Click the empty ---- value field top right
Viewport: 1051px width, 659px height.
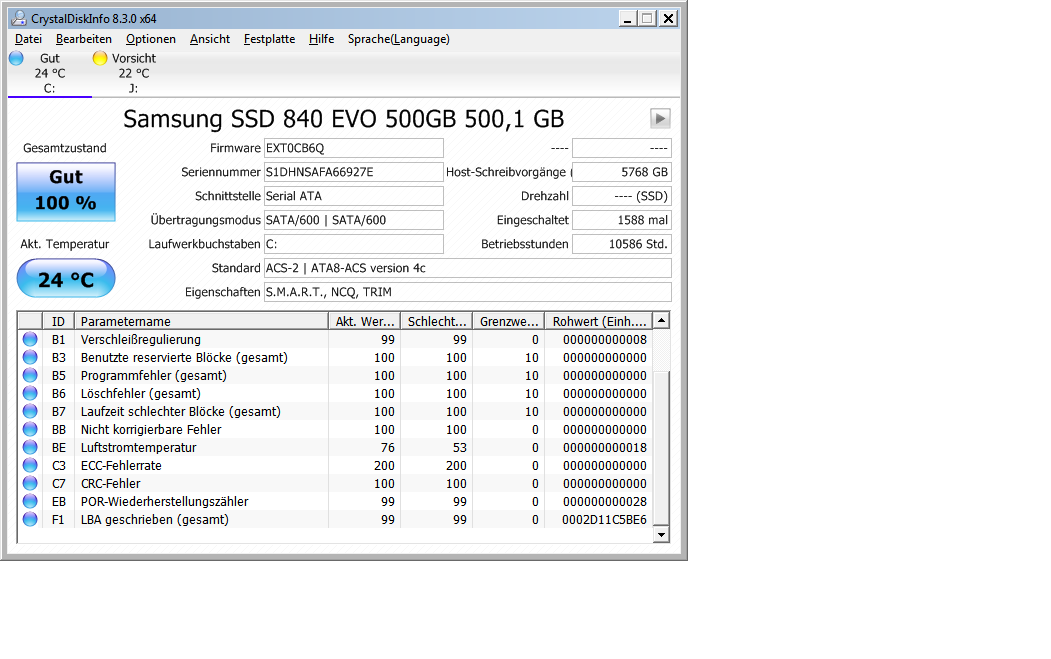point(622,148)
